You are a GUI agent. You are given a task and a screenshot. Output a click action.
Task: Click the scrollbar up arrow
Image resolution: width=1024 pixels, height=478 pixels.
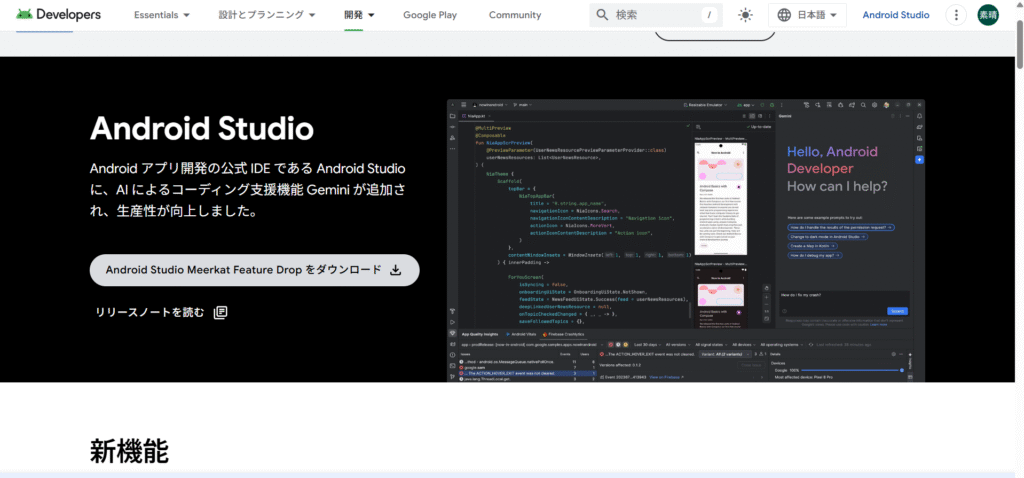1019,5
